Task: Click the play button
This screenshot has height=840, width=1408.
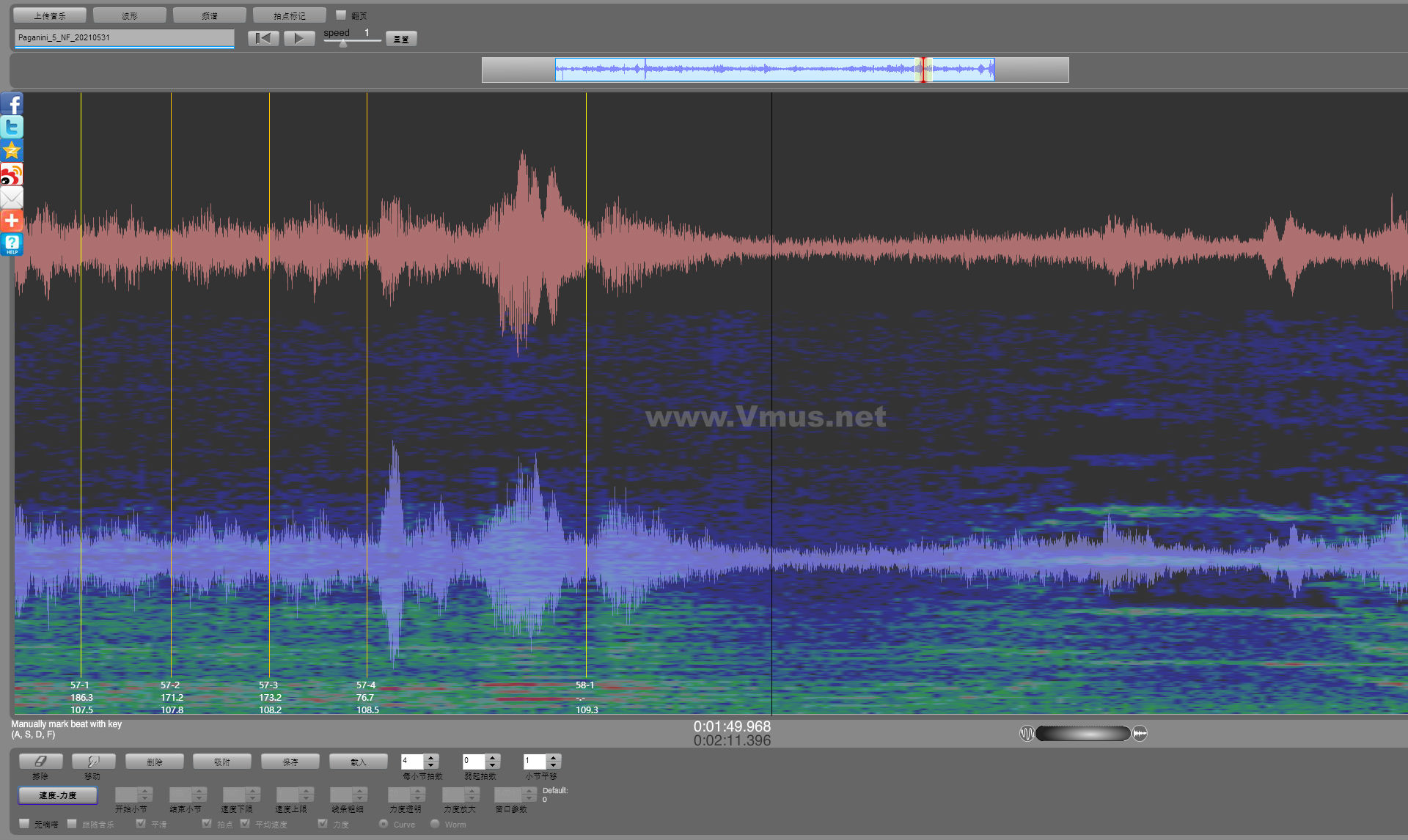Action: coord(299,38)
